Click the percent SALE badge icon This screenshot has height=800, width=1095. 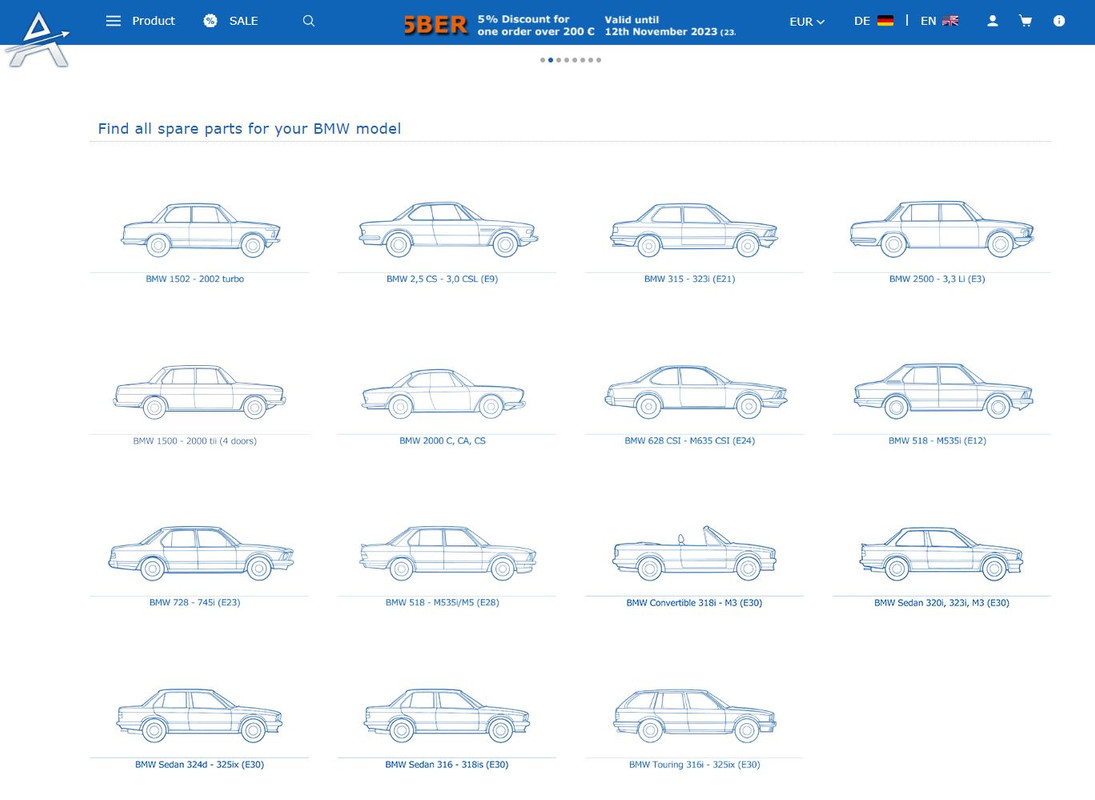(210, 21)
